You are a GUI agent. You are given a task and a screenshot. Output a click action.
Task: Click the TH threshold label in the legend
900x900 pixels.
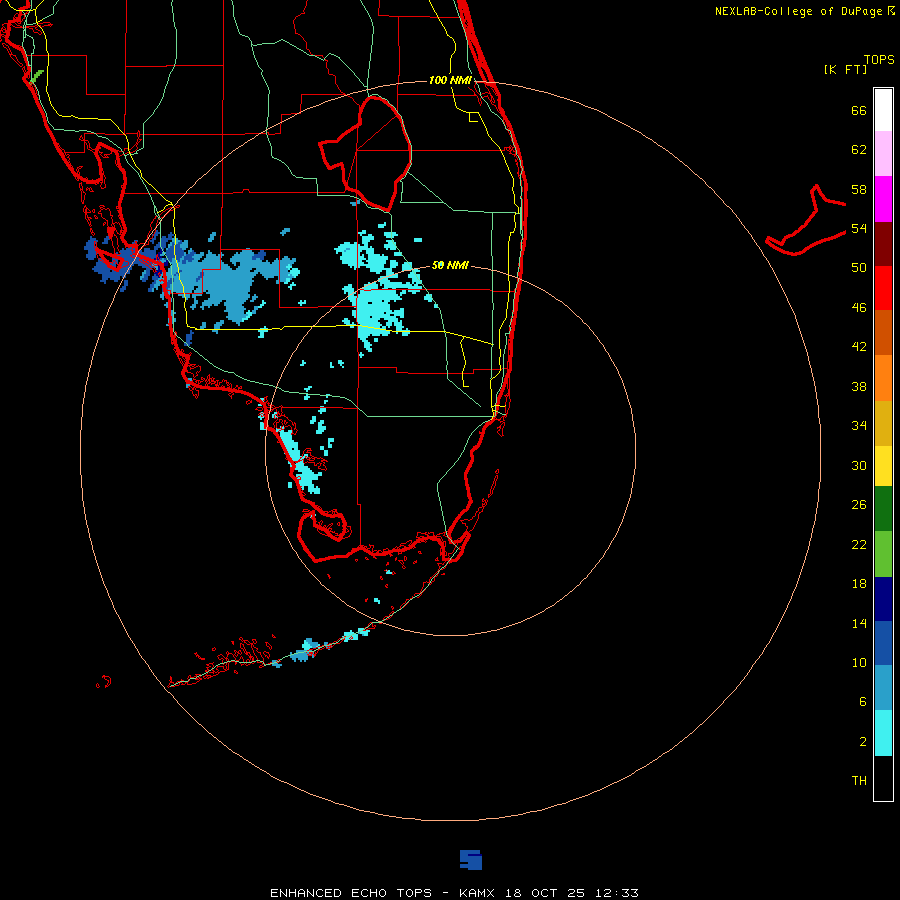[859, 781]
